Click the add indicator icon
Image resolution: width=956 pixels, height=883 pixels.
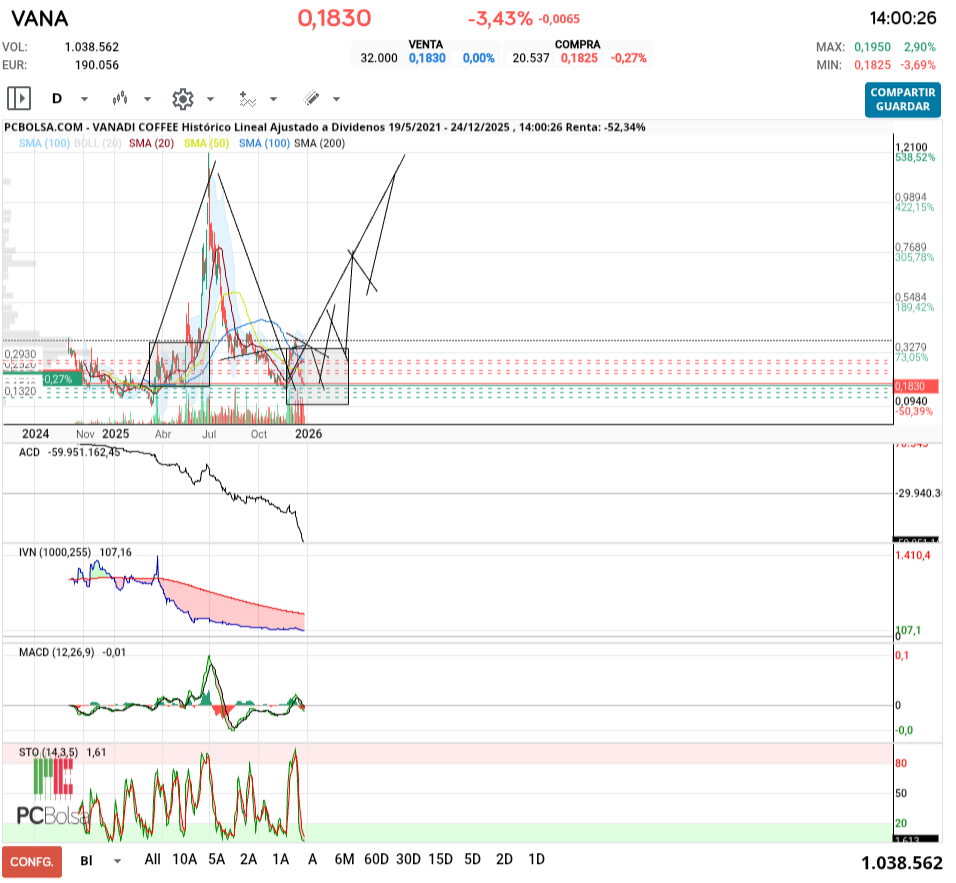pos(247,98)
